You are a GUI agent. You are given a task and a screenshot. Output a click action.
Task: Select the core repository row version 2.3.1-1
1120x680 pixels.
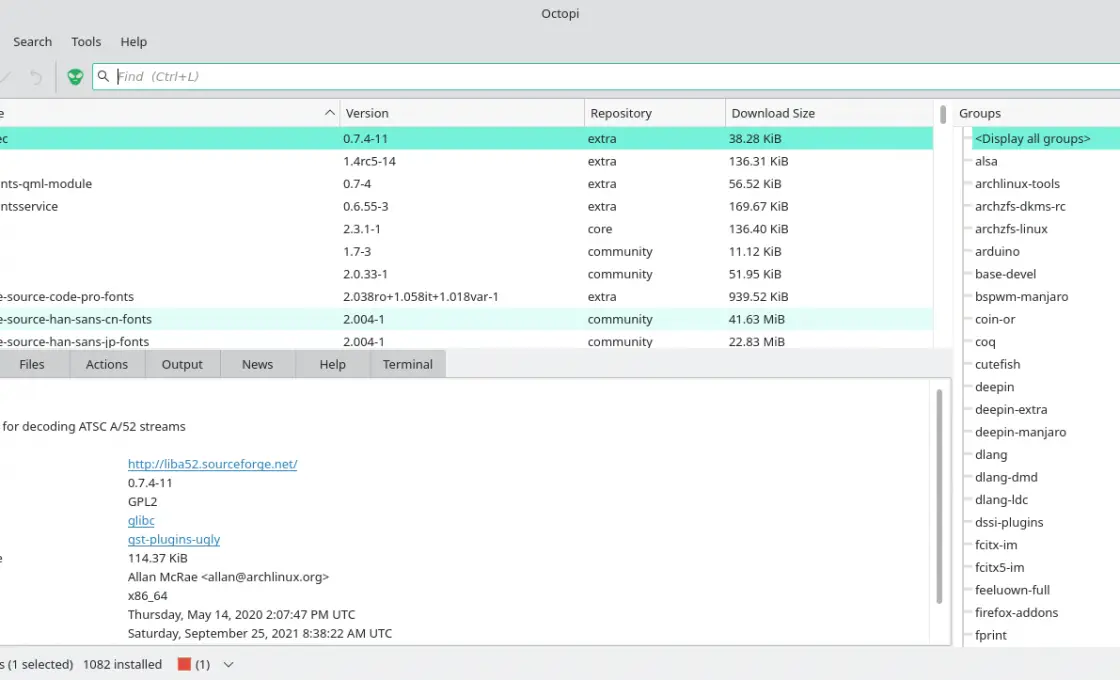466,229
